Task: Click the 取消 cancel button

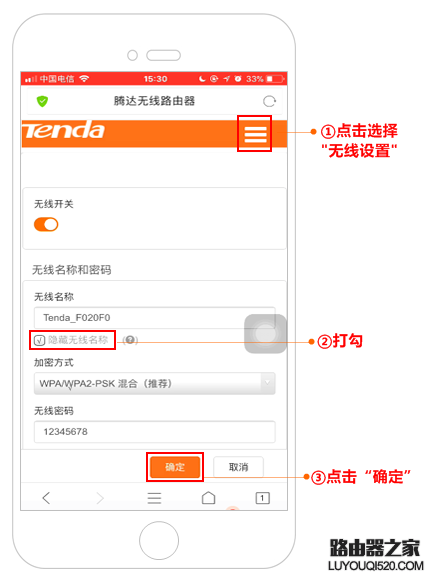Action: (238, 467)
